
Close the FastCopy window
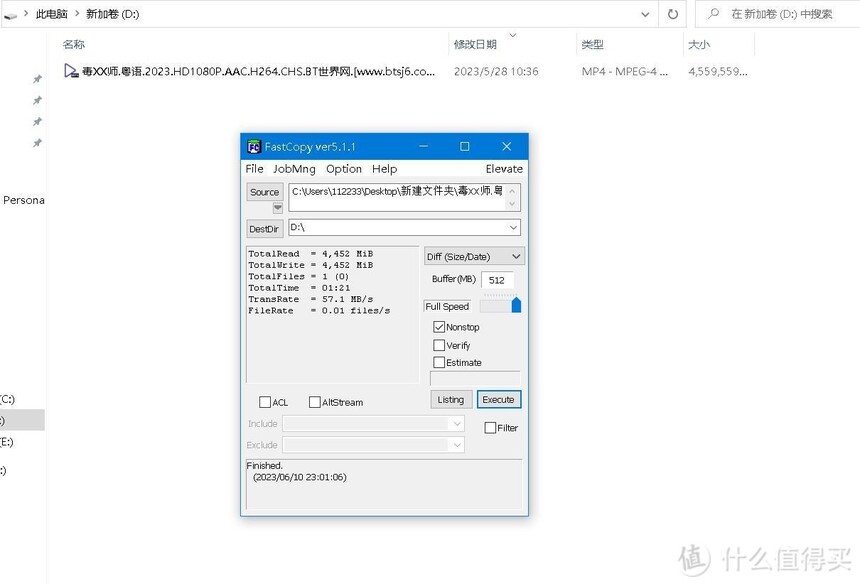coord(507,146)
